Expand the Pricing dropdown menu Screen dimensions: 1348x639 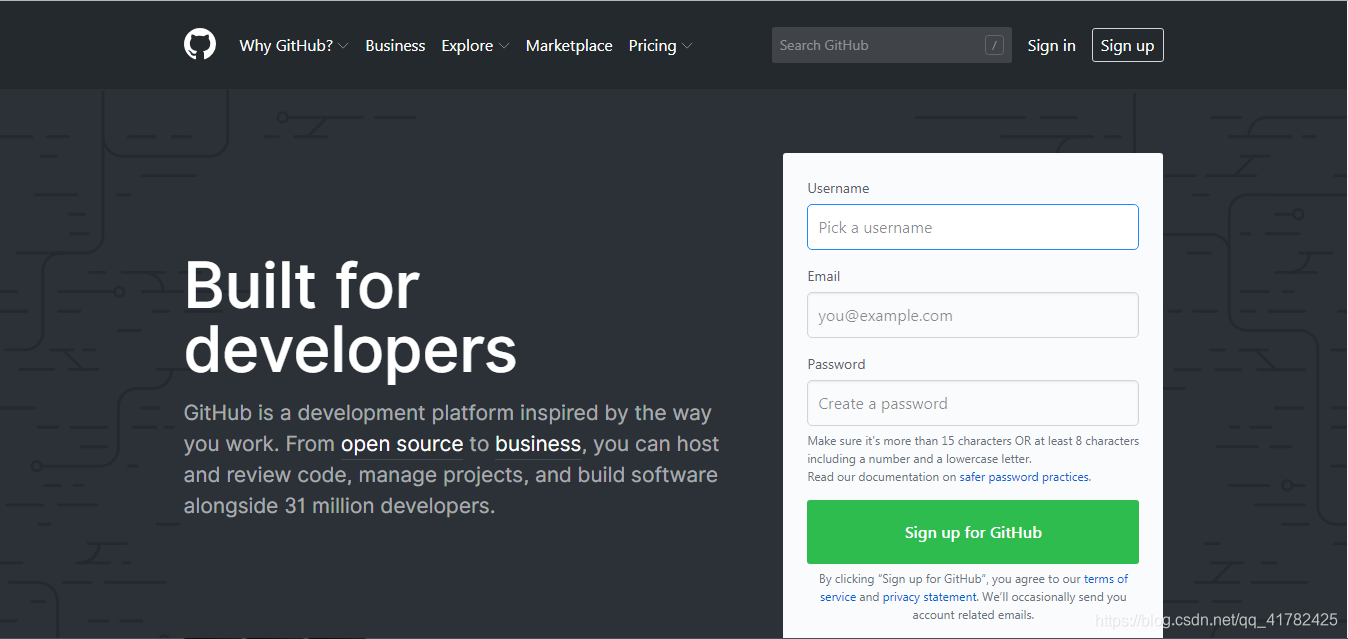[x=660, y=46]
